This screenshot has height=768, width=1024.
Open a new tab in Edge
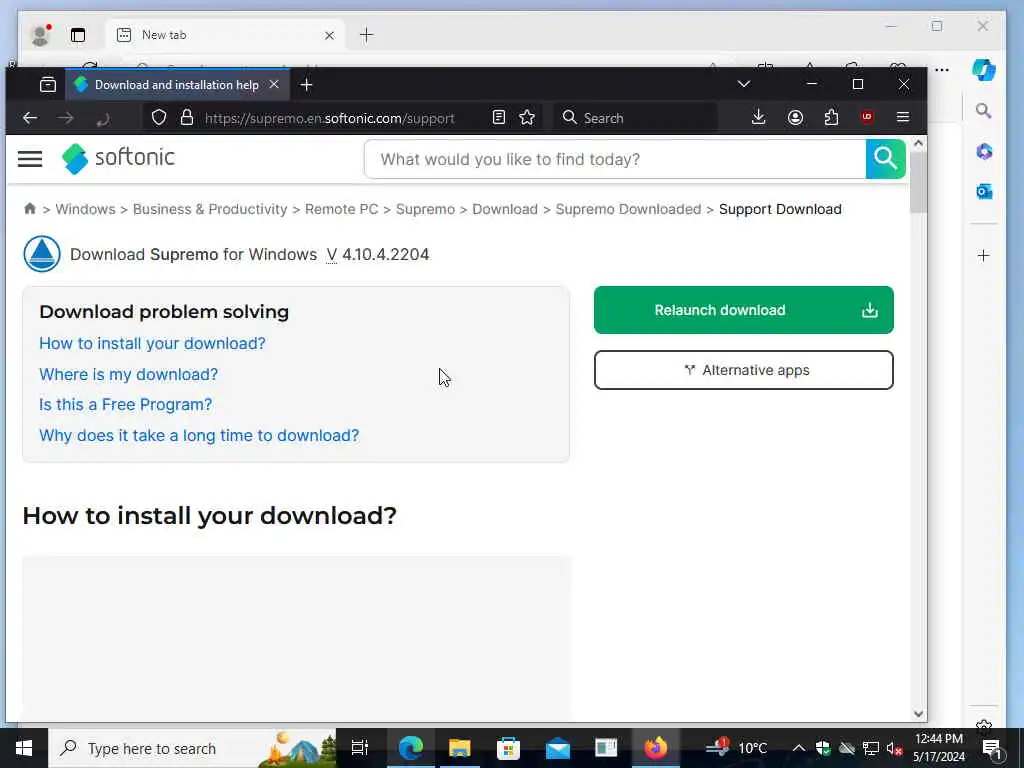pyautogui.click(x=366, y=35)
